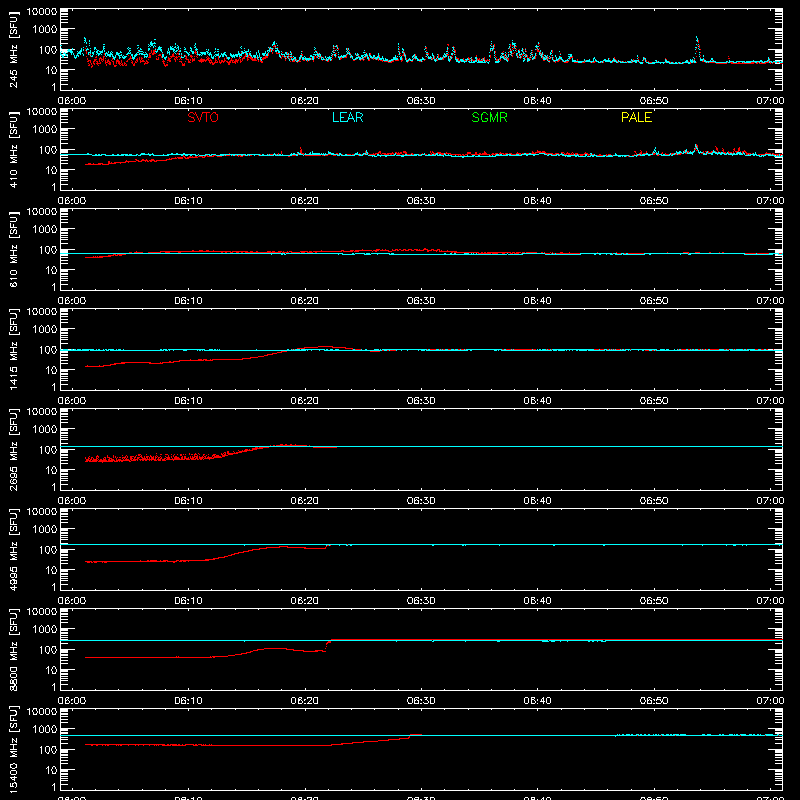
Task: Click the 10000 y-axis value on 2695 MHz panel
Action: pyautogui.click(x=42, y=412)
